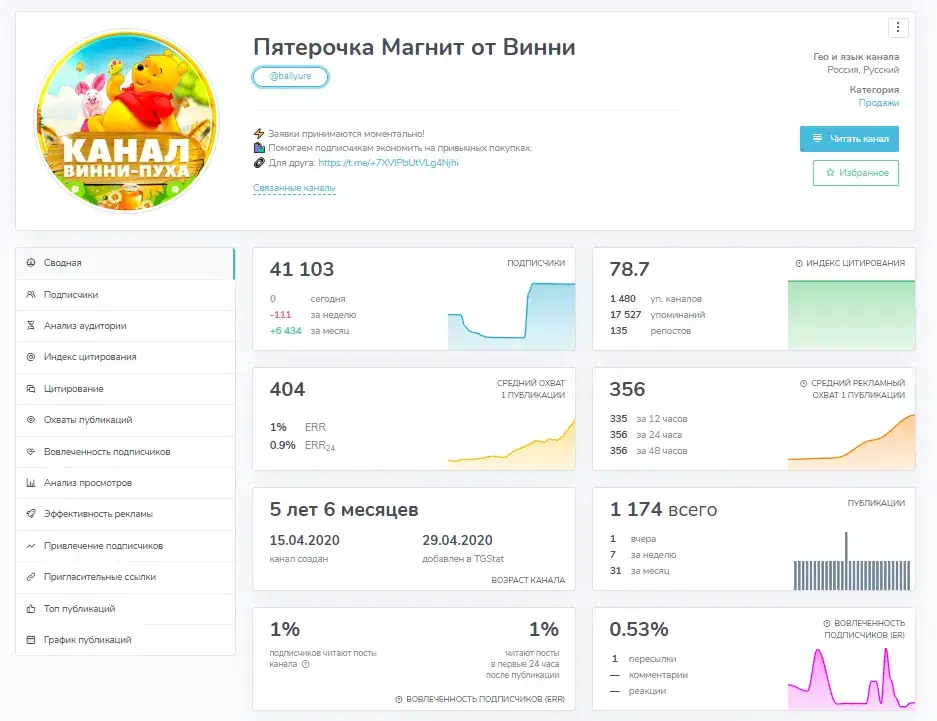Click the Продажи category link
The image size is (937, 721).
[x=878, y=103]
